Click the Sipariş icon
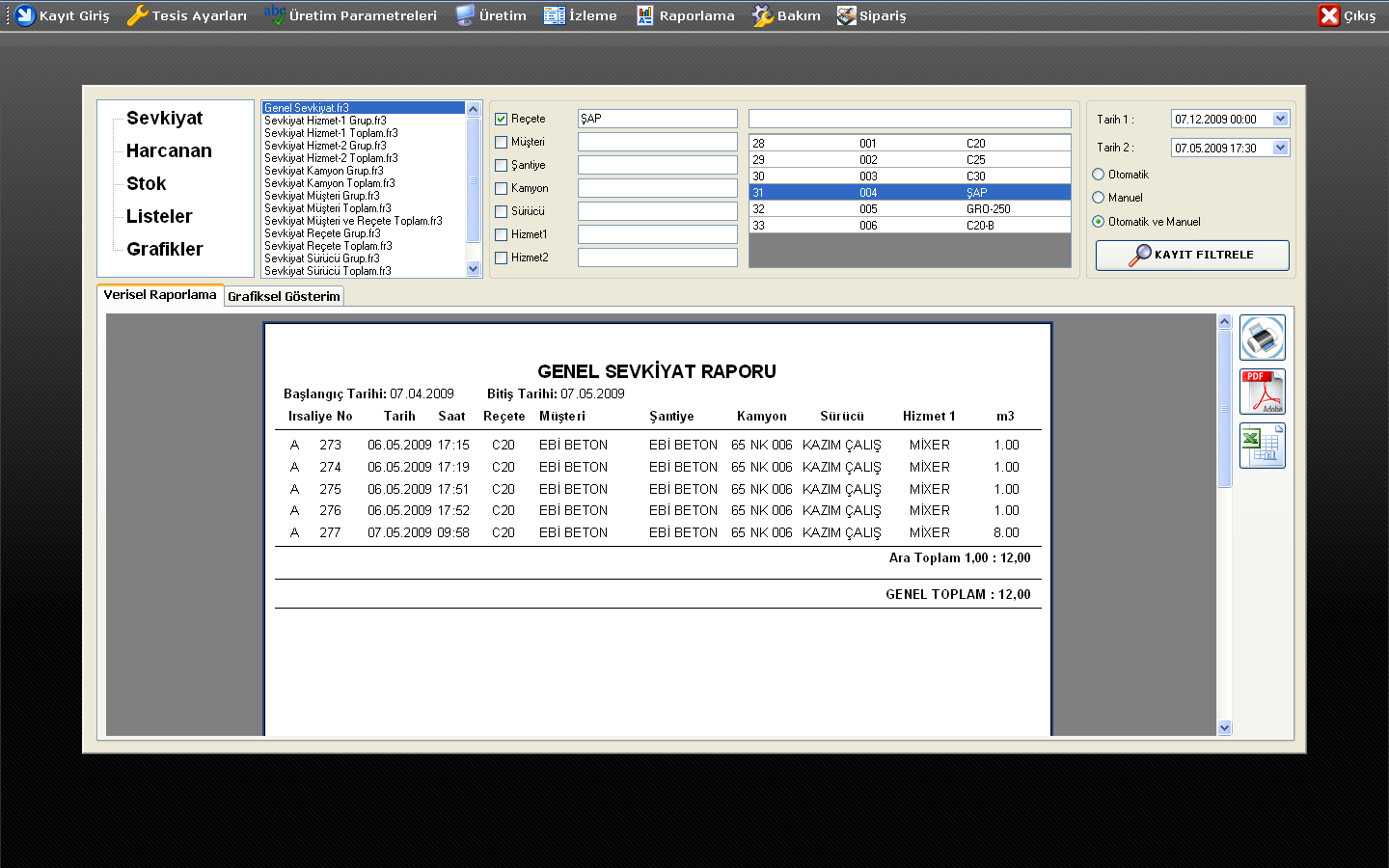The width and height of the screenshot is (1389, 868). click(846, 15)
